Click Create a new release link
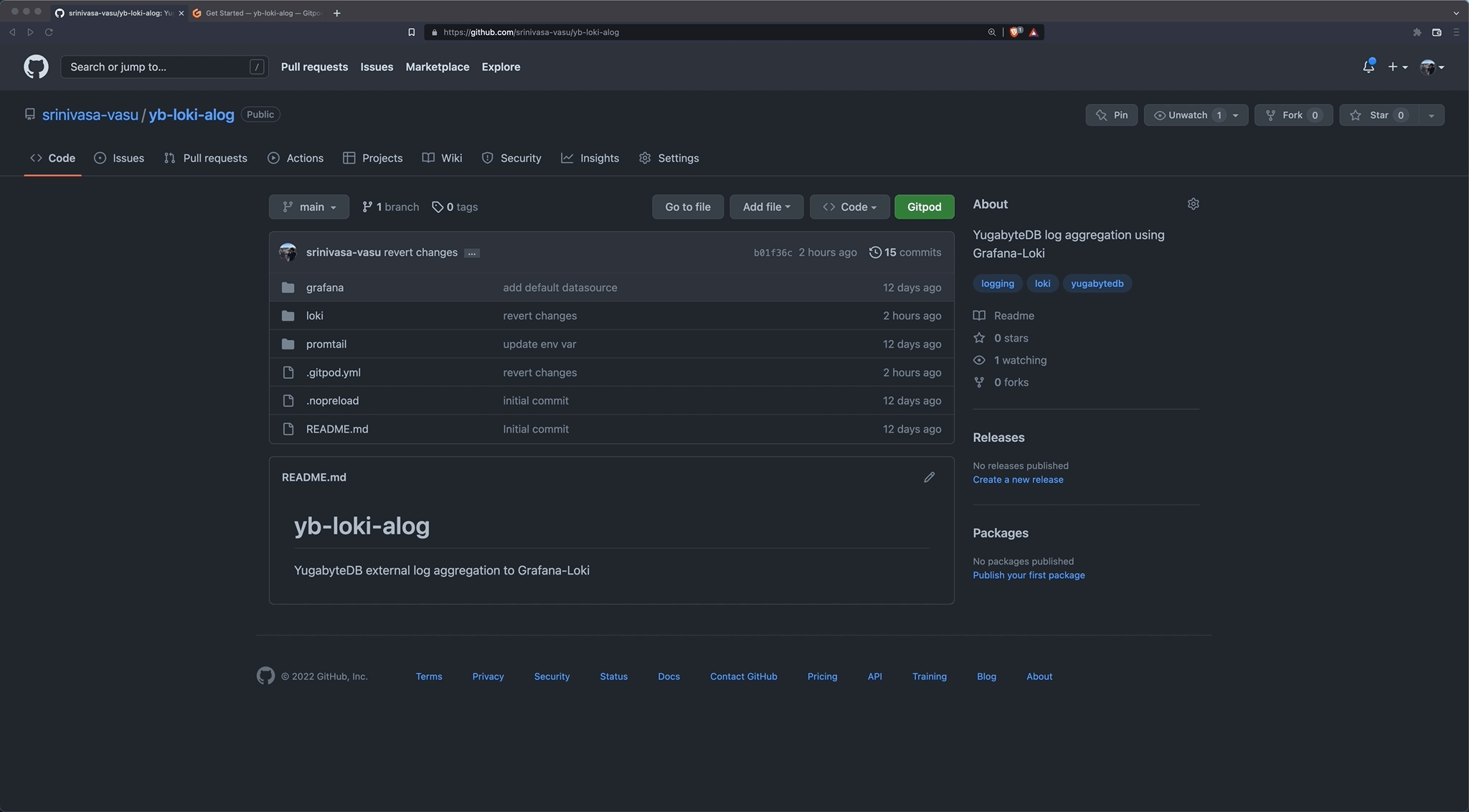The width and height of the screenshot is (1469, 812). [1018, 480]
